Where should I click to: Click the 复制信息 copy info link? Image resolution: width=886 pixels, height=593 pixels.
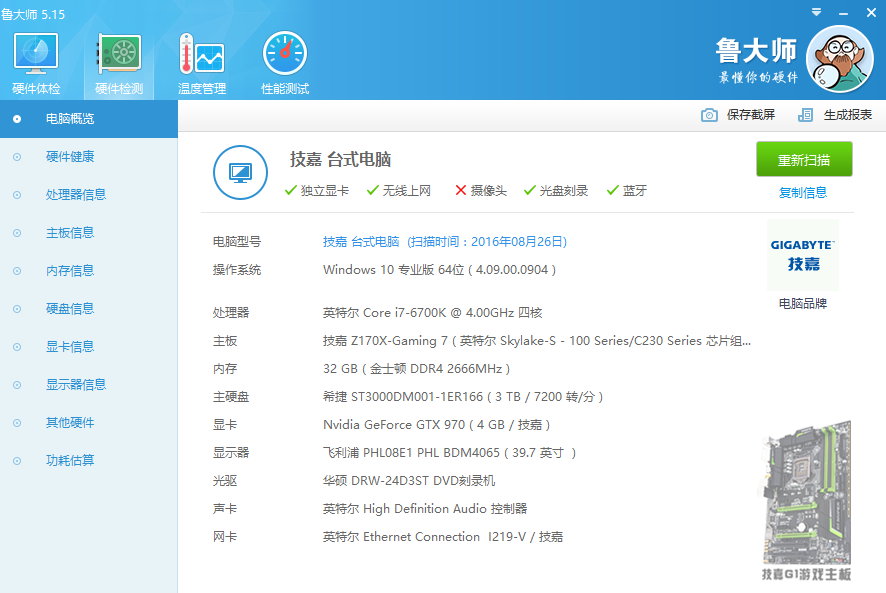(802, 193)
